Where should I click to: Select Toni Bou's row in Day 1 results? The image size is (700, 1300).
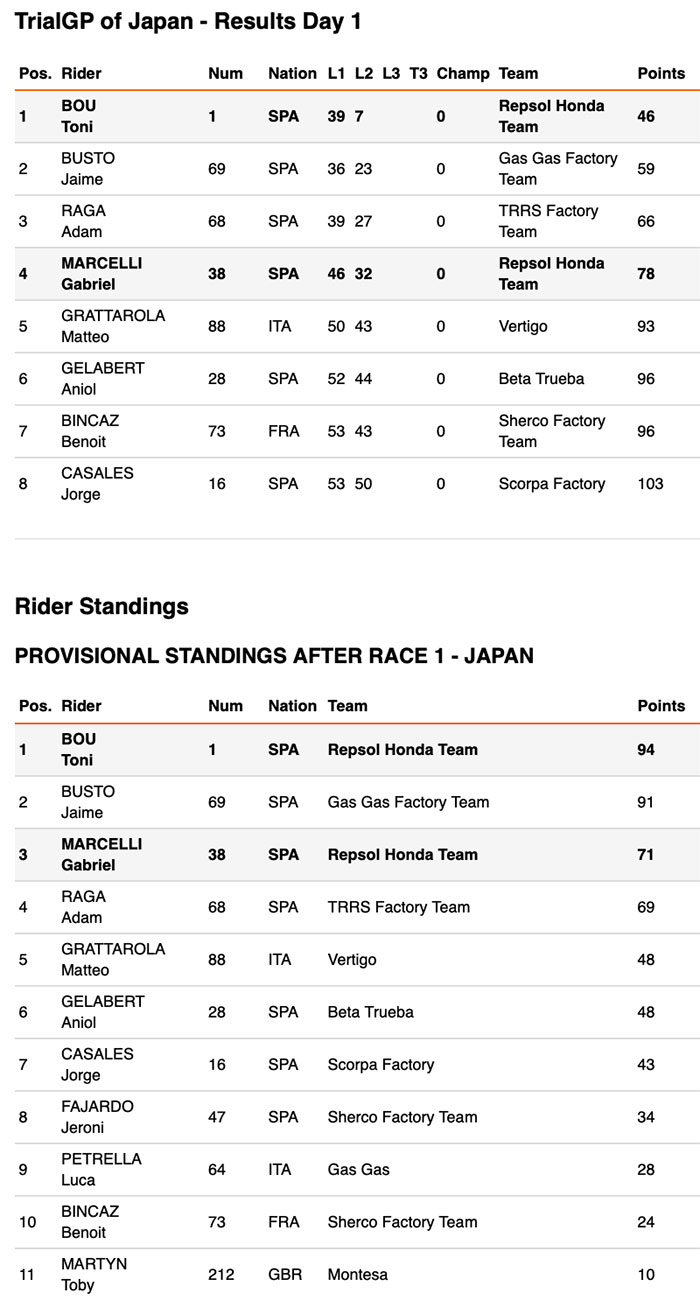tap(350, 116)
